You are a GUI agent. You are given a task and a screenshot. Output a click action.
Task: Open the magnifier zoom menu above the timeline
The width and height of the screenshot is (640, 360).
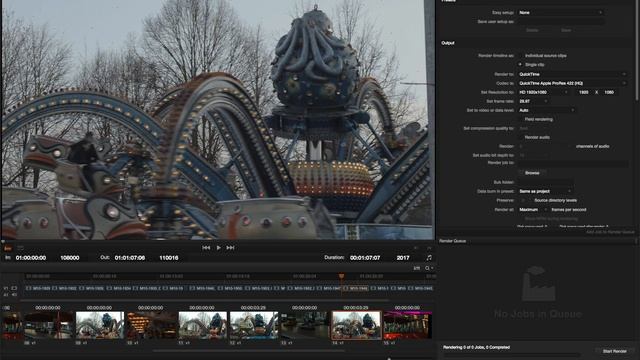click(429, 268)
